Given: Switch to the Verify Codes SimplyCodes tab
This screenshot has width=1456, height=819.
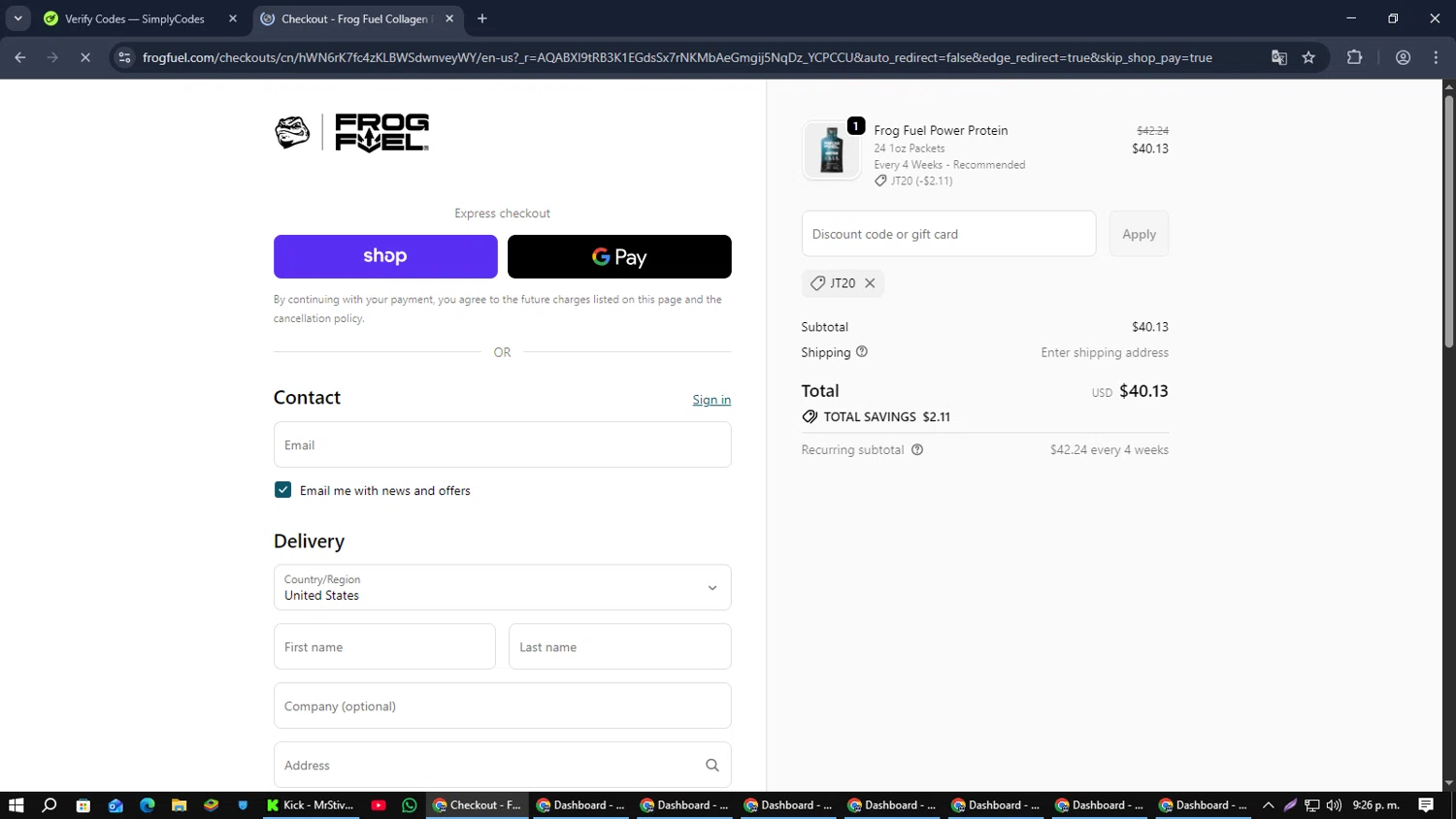Looking at the screenshot, I should tap(133, 18).
